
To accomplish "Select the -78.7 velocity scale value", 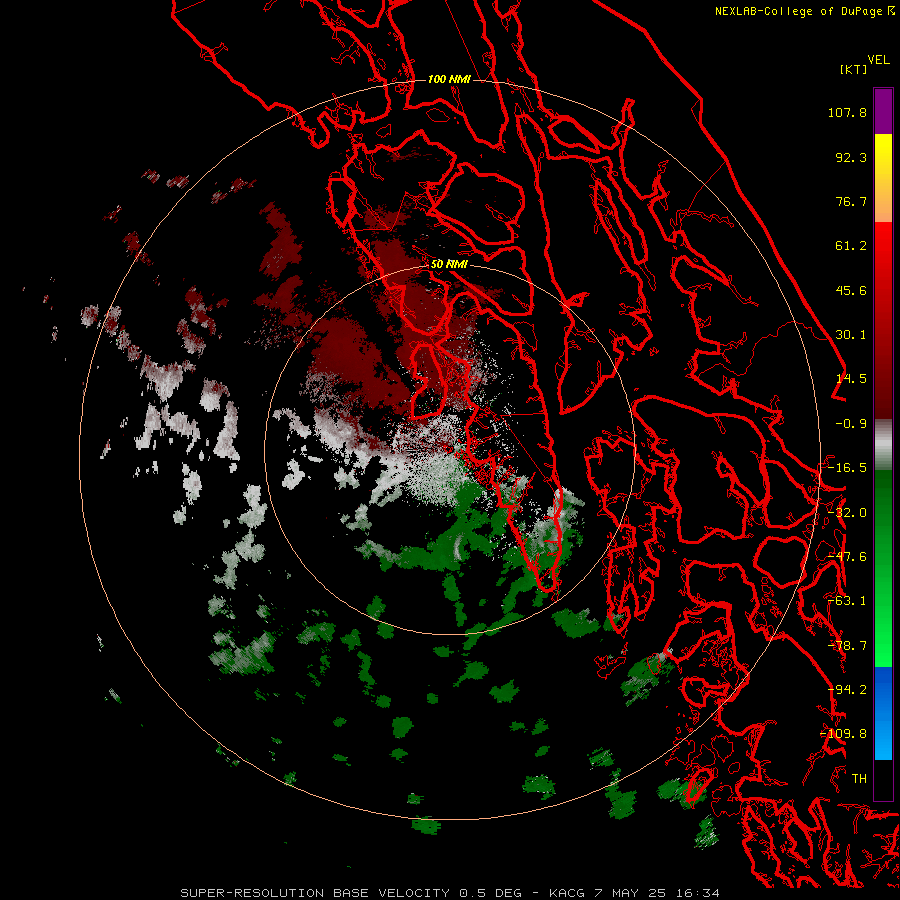I will click(x=847, y=646).
